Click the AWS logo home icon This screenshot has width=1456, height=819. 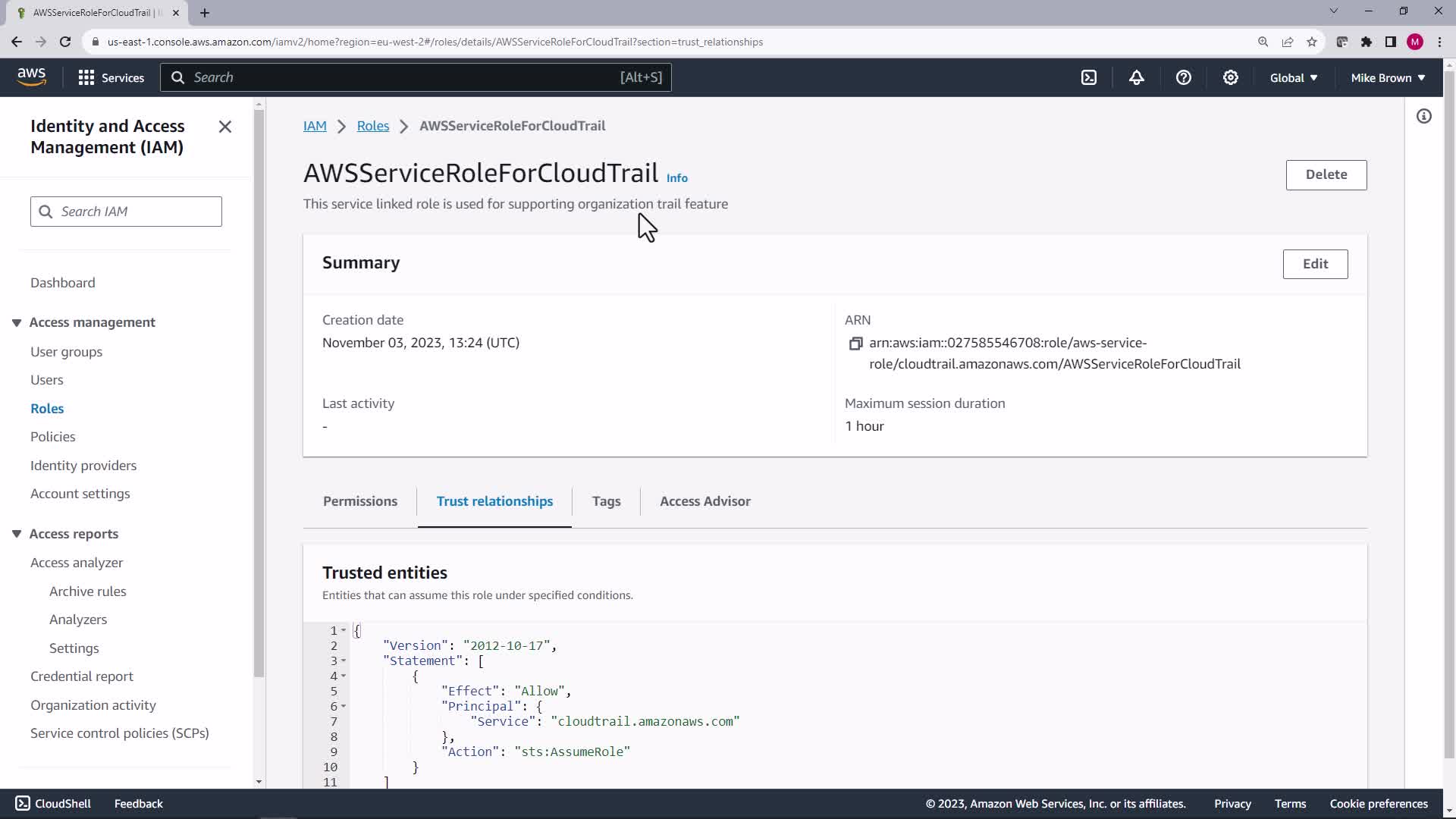pos(32,77)
